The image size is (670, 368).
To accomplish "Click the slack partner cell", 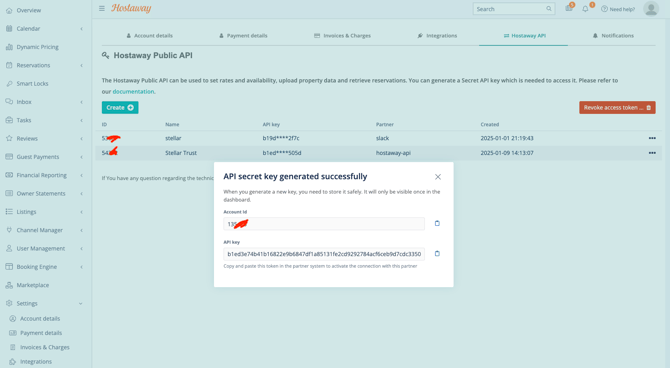I will 382,138.
